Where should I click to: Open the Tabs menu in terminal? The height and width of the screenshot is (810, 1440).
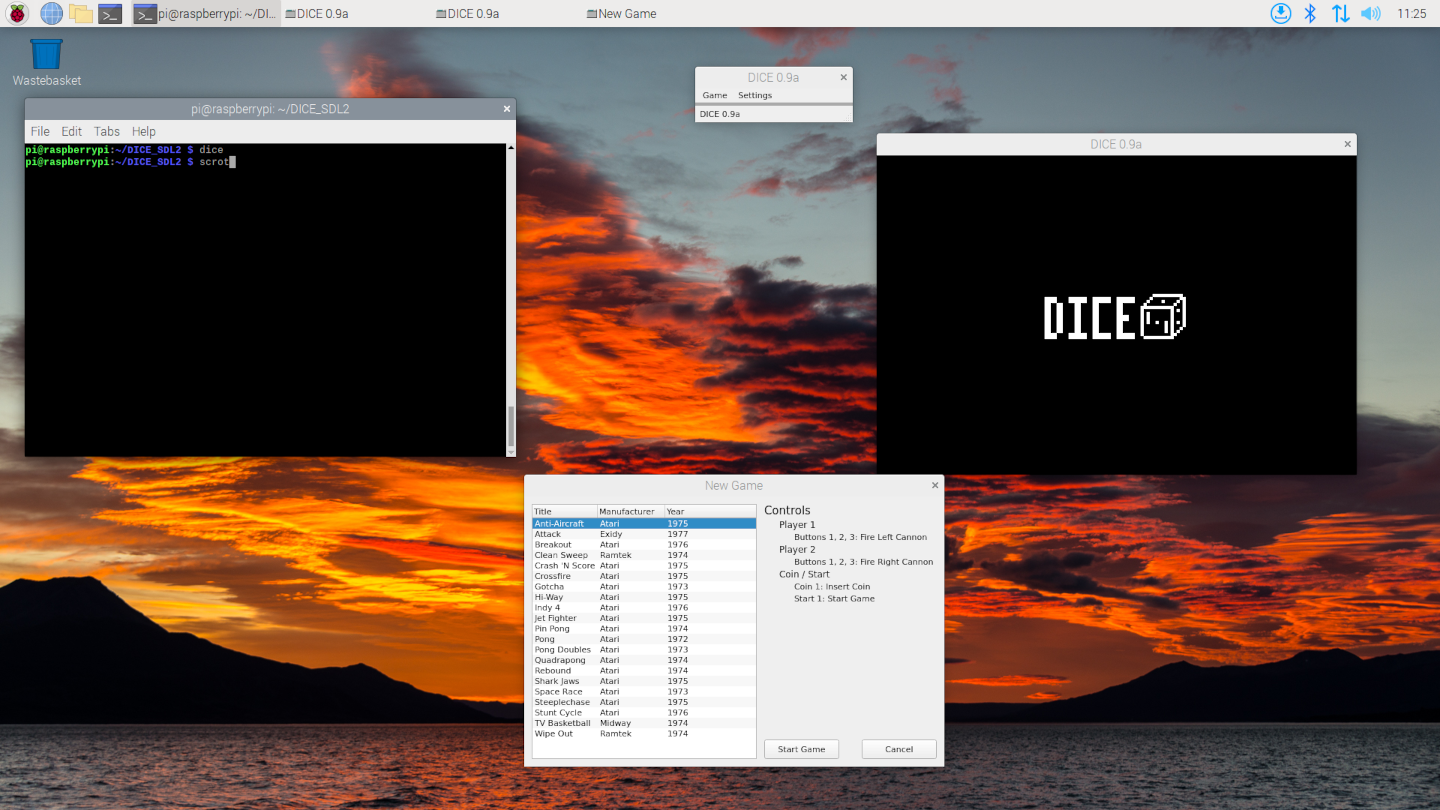click(107, 131)
